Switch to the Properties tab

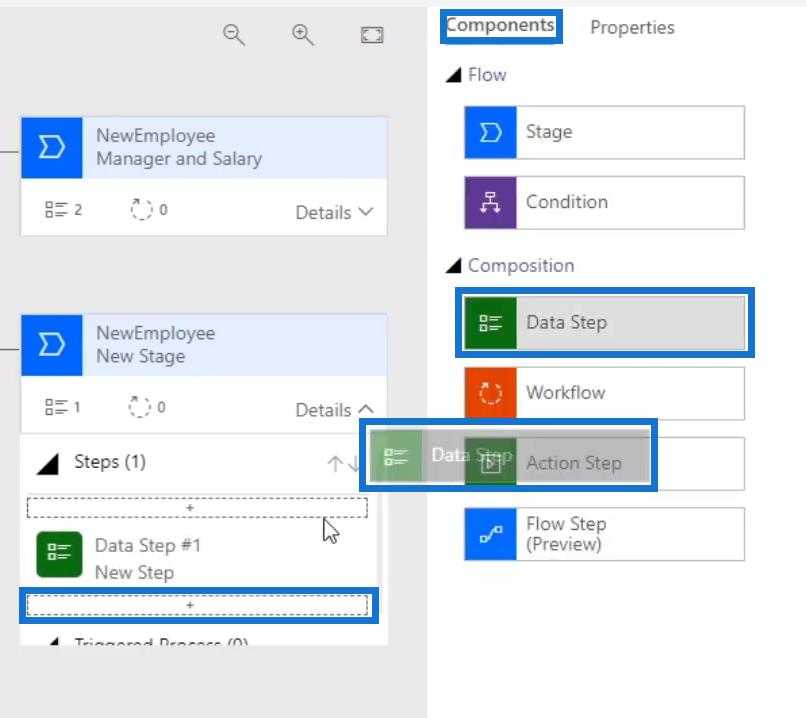[x=632, y=27]
